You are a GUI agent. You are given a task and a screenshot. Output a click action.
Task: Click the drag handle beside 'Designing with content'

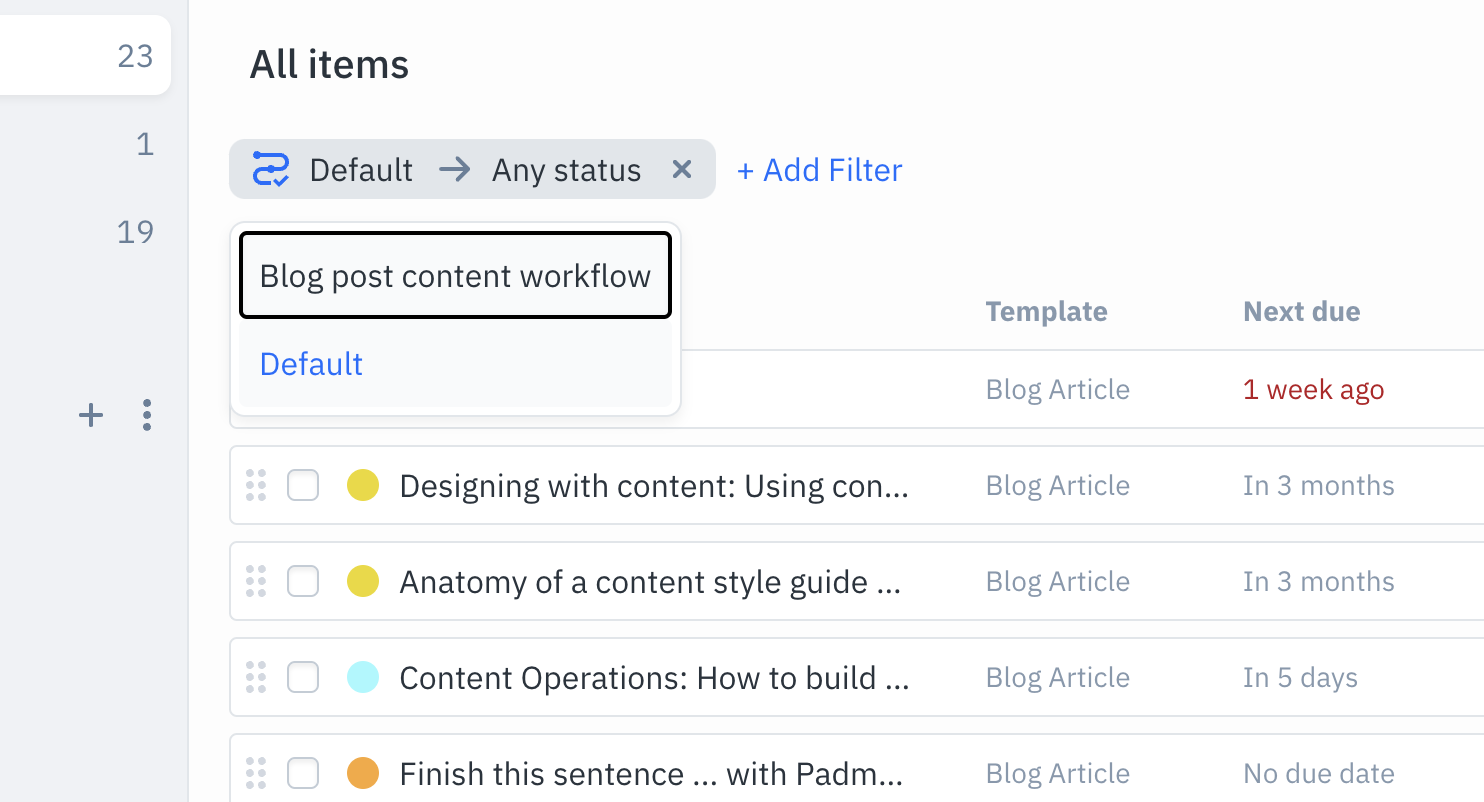255,485
